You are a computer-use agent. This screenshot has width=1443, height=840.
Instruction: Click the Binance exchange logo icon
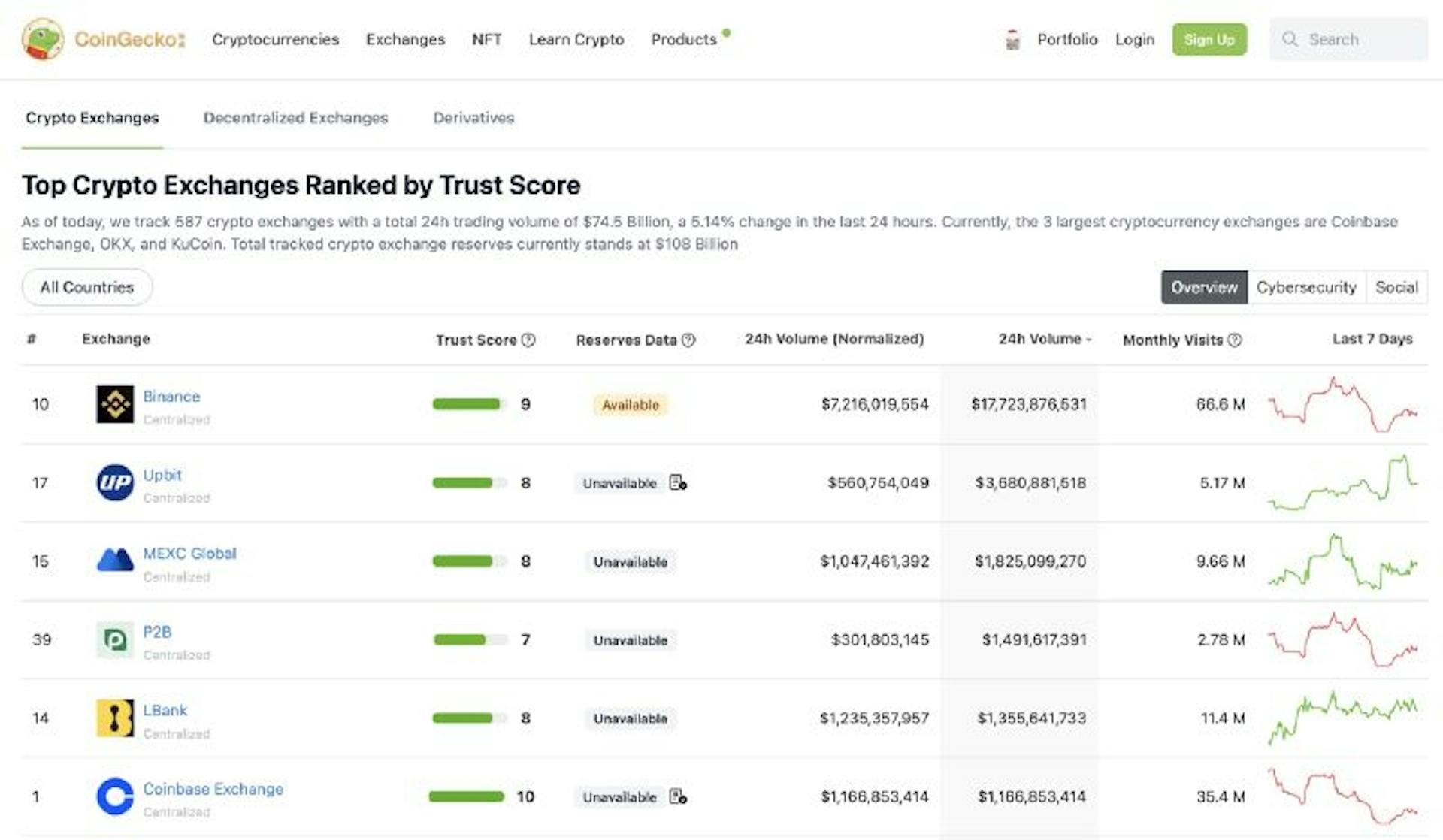pyautogui.click(x=115, y=404)
